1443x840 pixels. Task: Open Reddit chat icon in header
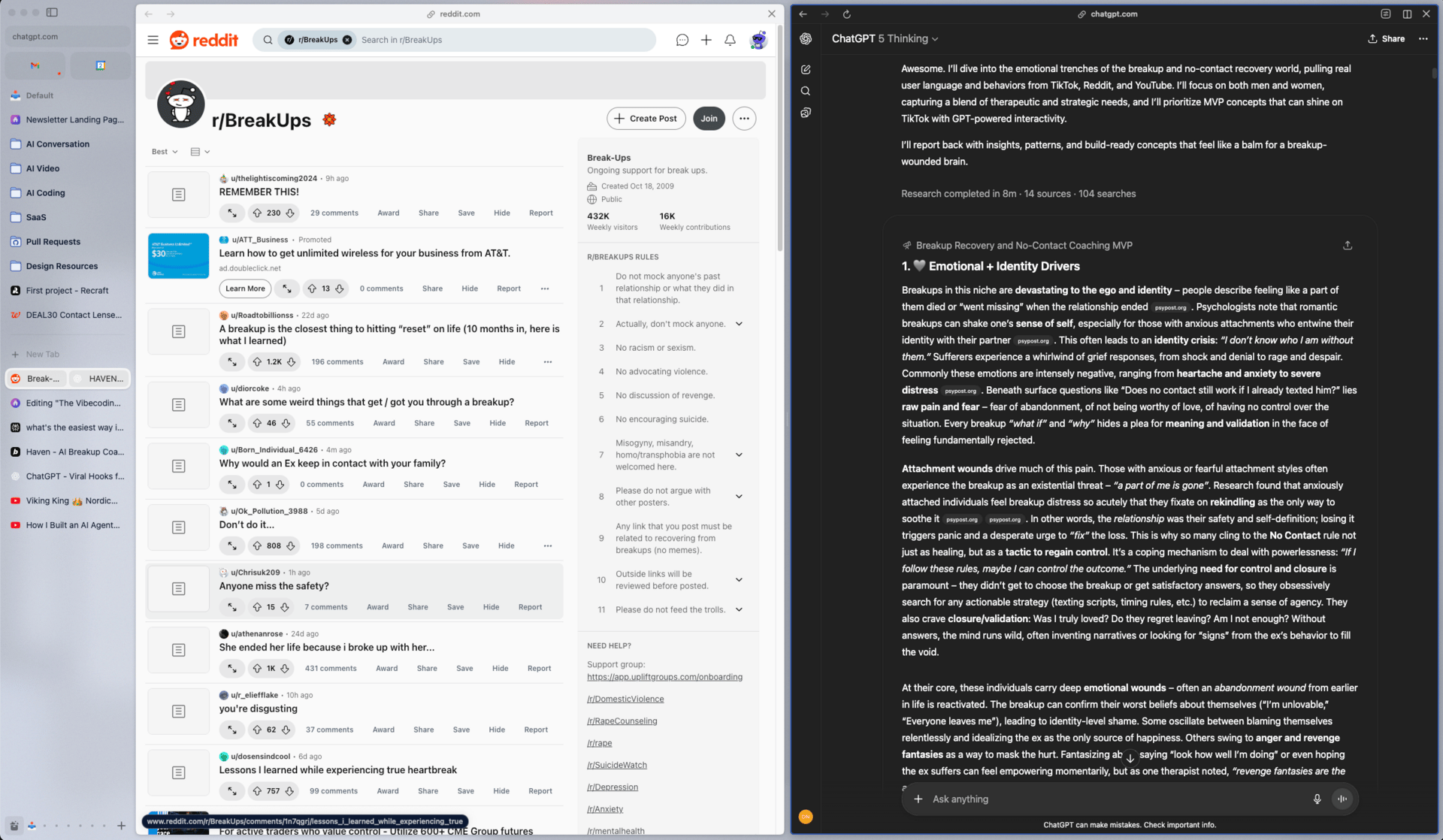pyautogui.click(x=682, y=40)
